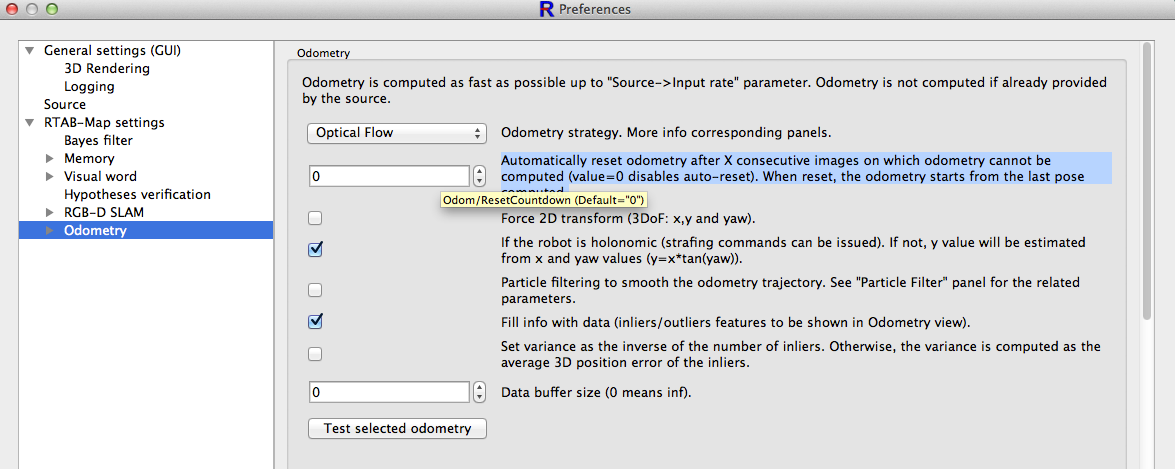Open Hypotheses verification settings
The image size is (1175, 469).
(137, 195)
